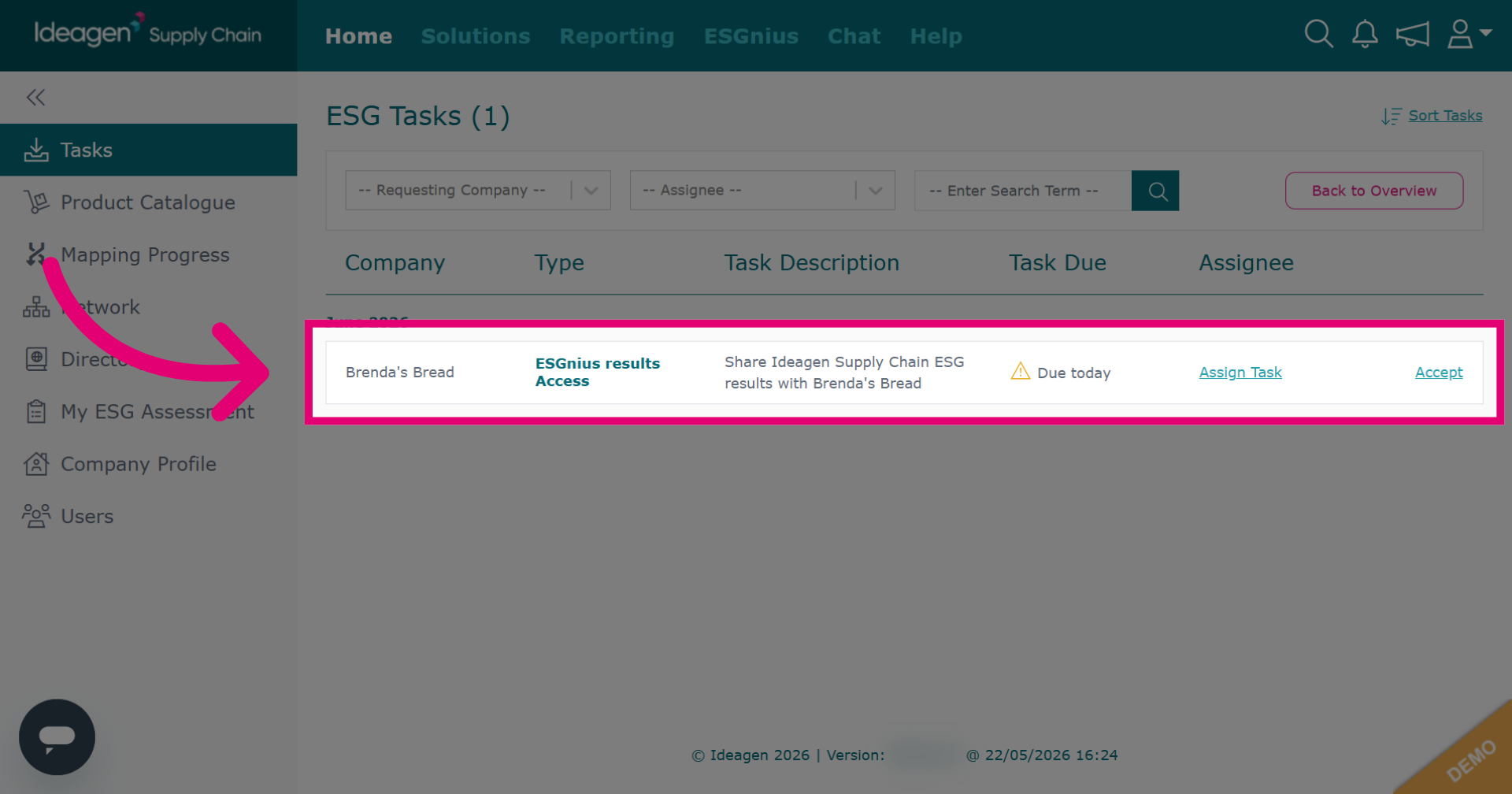Click the search term submit button
1512x794 pixels.
(x=1155, y=191)
